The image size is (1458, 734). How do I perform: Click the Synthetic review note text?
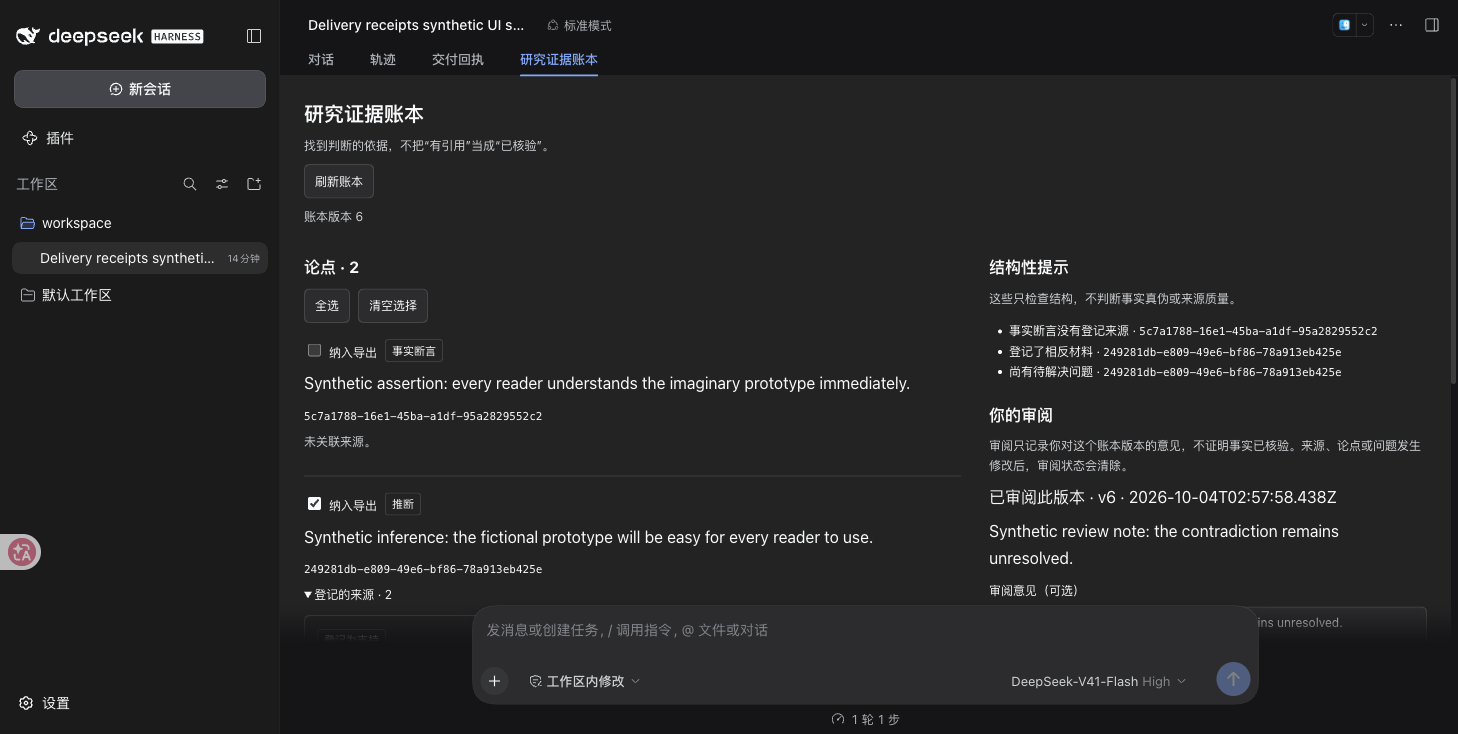tap(1164, 544)
